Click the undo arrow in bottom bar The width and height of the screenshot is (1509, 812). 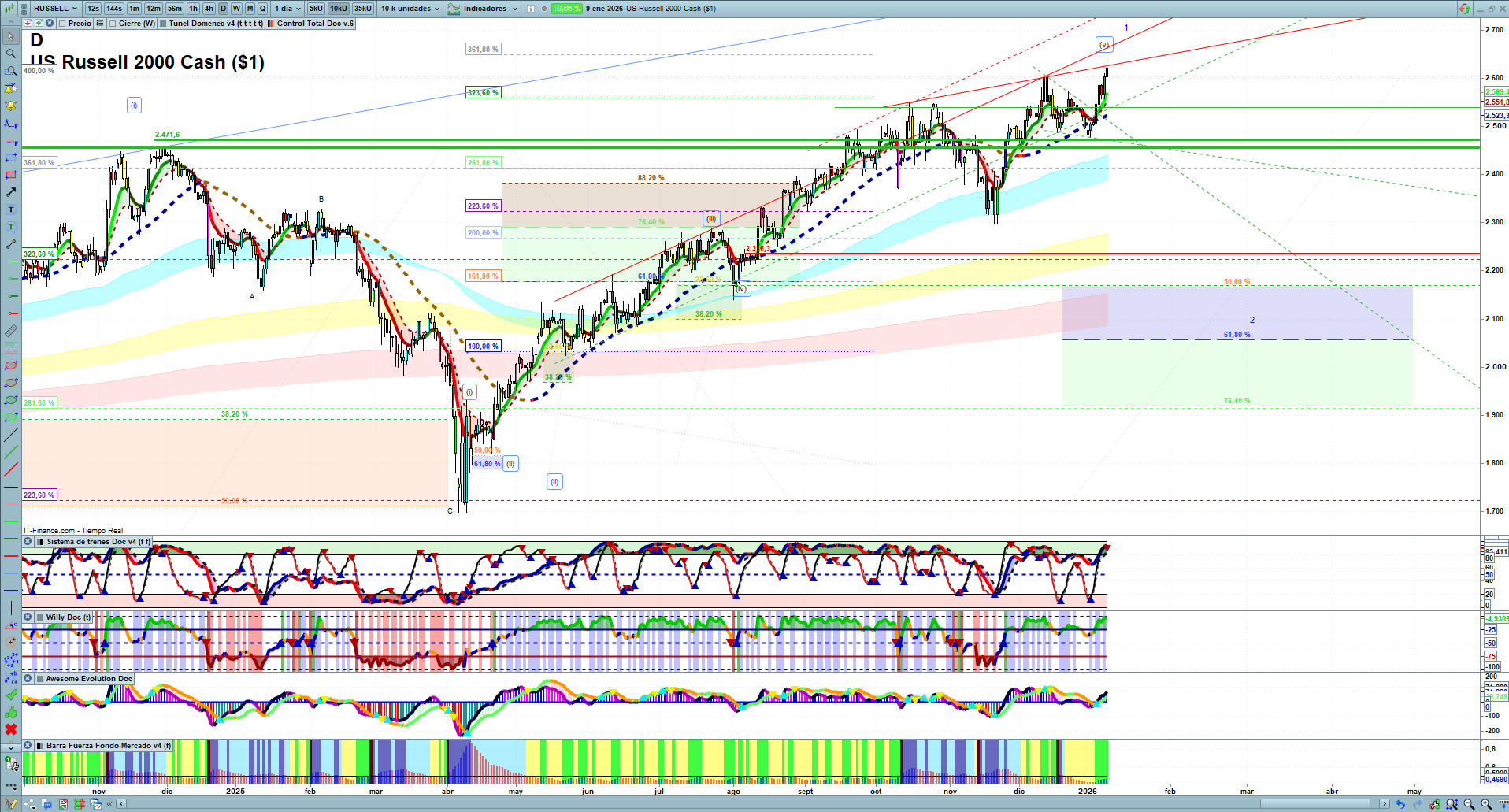coord(1400,804)
